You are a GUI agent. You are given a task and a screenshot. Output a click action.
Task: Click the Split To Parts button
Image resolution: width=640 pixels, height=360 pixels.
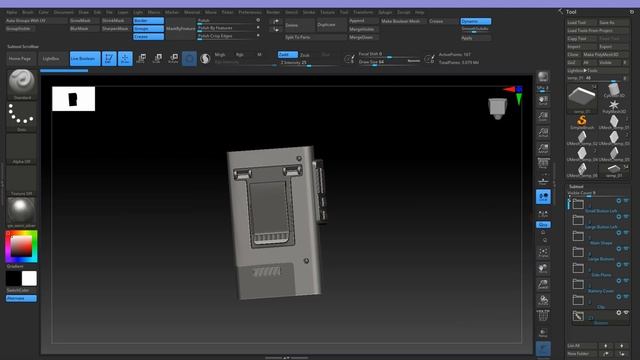[315, 37]
